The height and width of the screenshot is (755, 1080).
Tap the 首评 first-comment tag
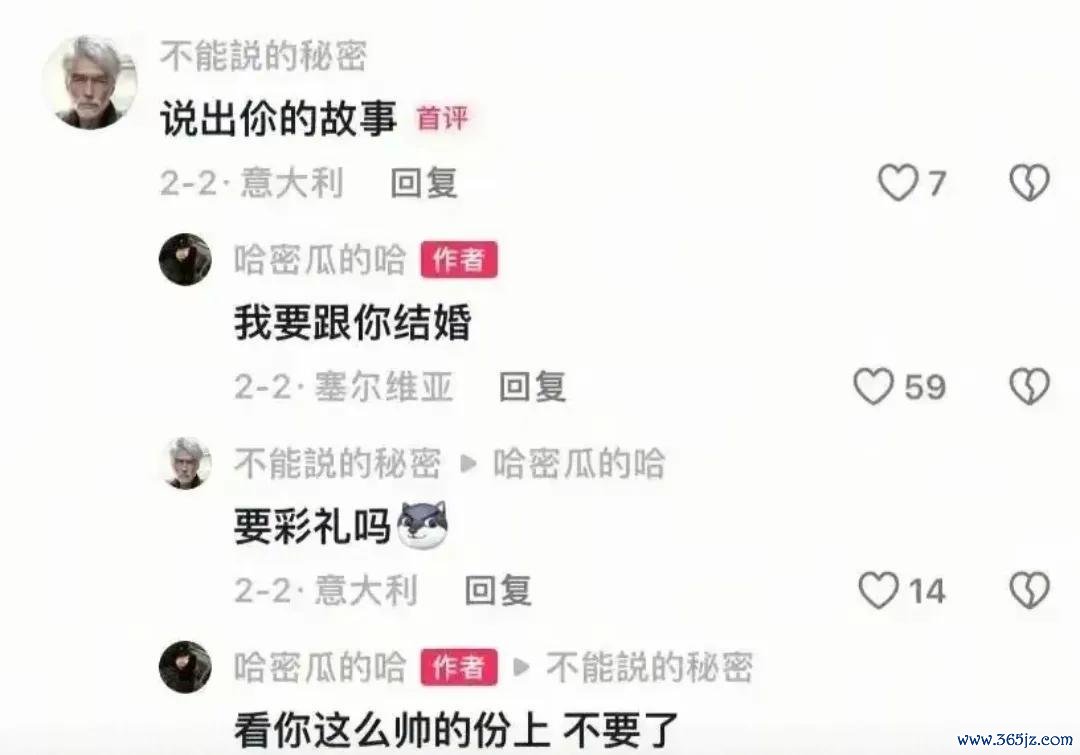442,118
